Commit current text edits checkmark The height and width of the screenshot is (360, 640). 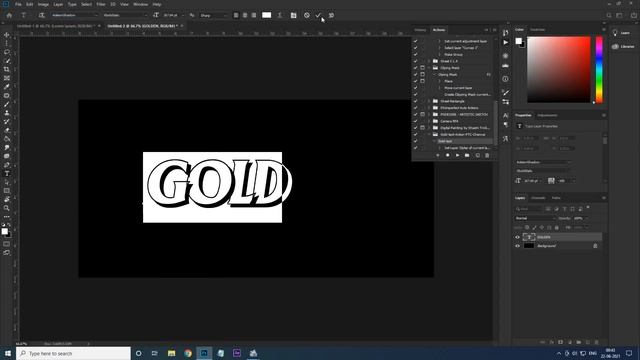pyautogui.click(x=318, y=15)
